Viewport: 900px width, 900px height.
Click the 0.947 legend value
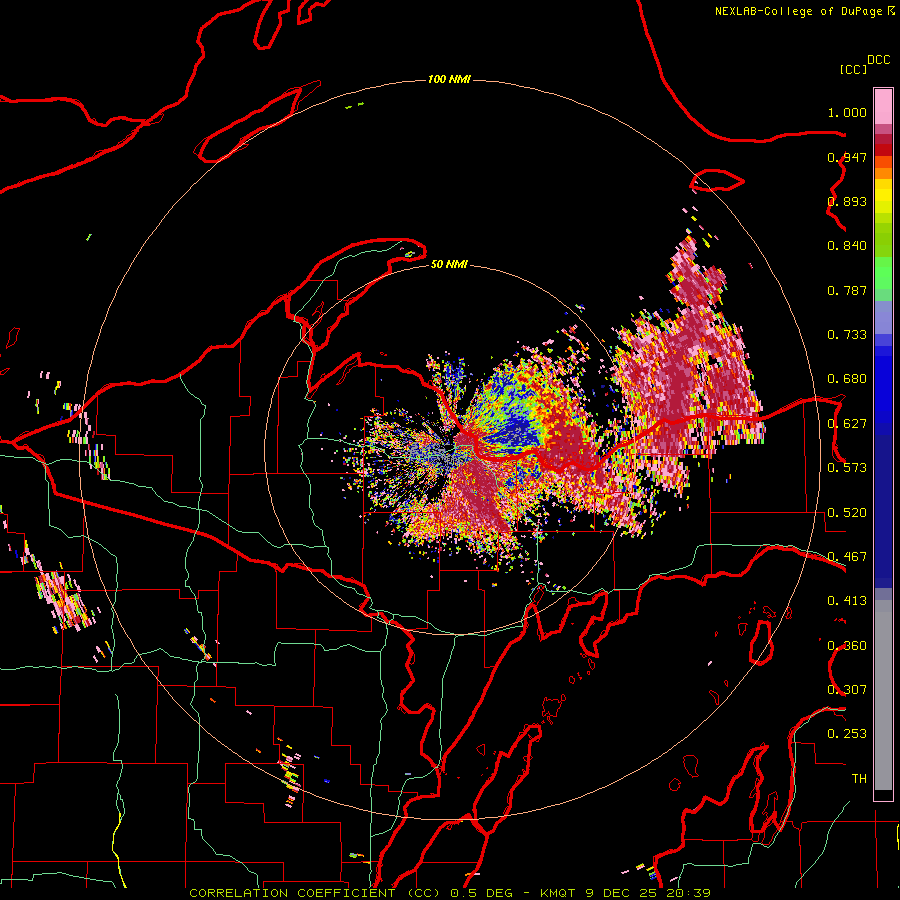pyautogui.click(x=847, y=157)
